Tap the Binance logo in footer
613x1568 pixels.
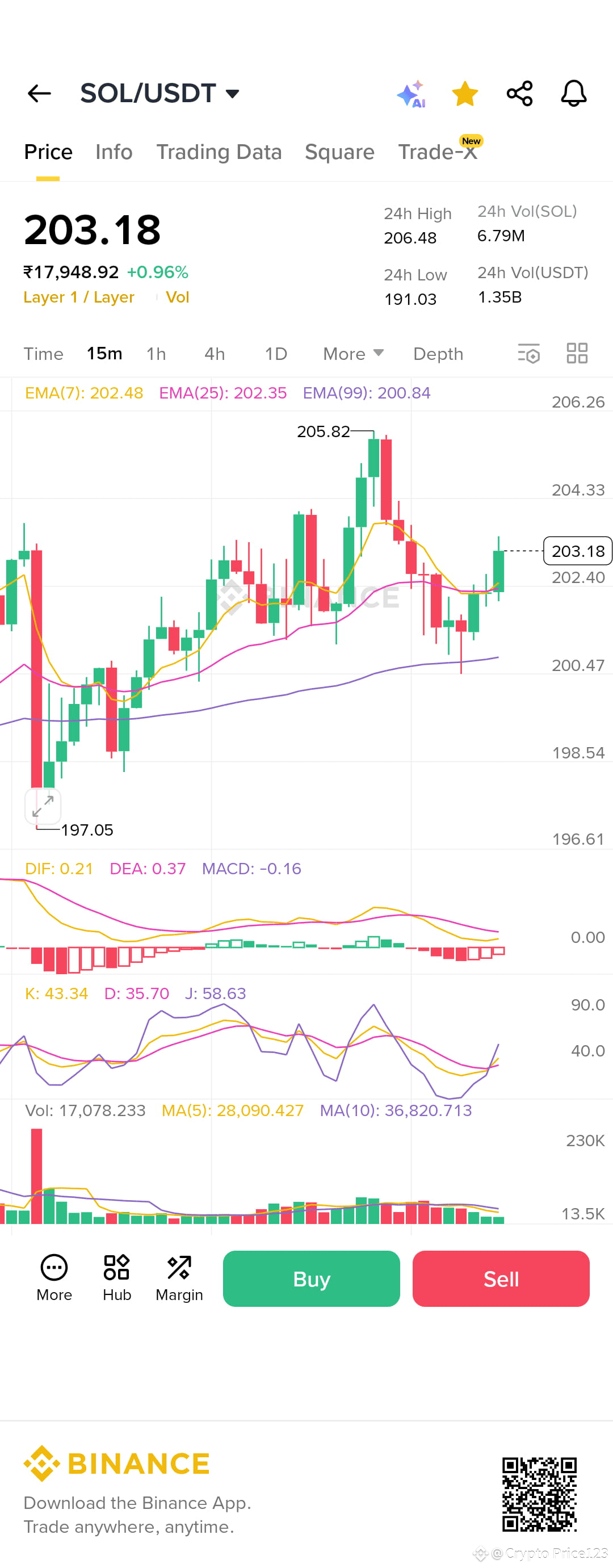[117, 1464]
